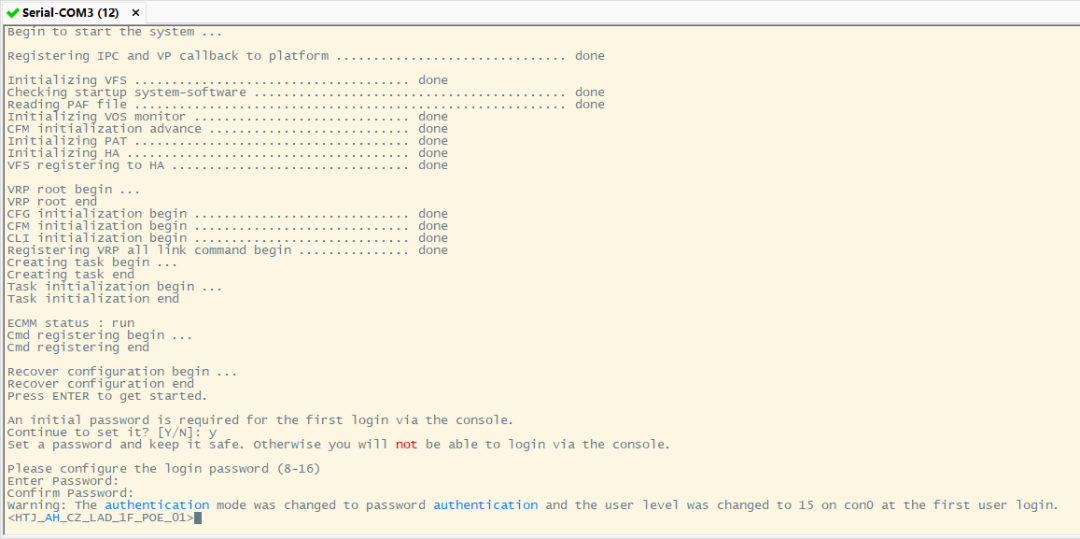Image resolution: width=1080 pixels, height=539 pixels.
Task: Click the "Task initialization end" line
Action: coord(93,298)
